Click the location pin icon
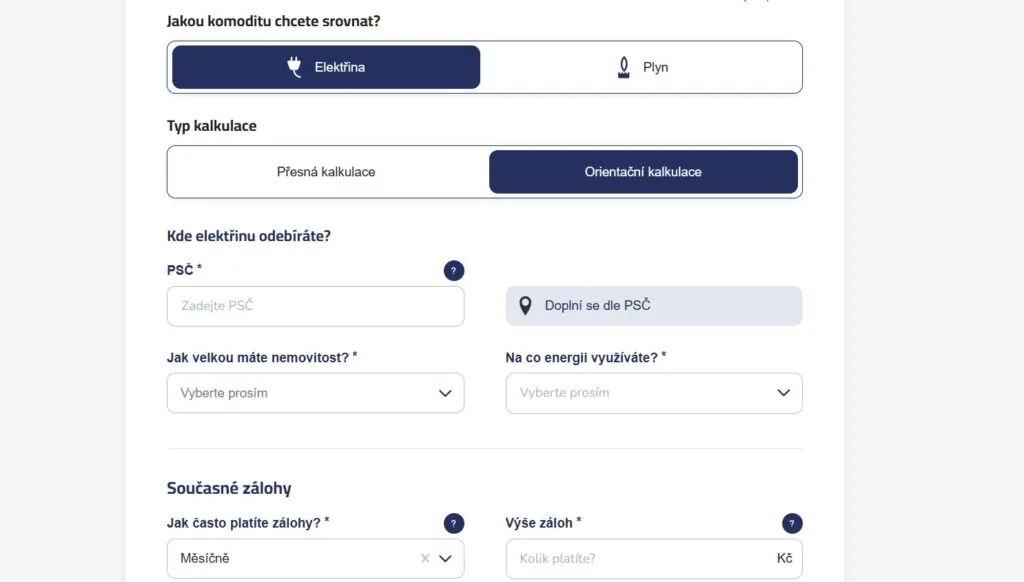Image resolution: width=1024 pixels, height=582 pixels. pyautogui.click(x=525, y=305)
